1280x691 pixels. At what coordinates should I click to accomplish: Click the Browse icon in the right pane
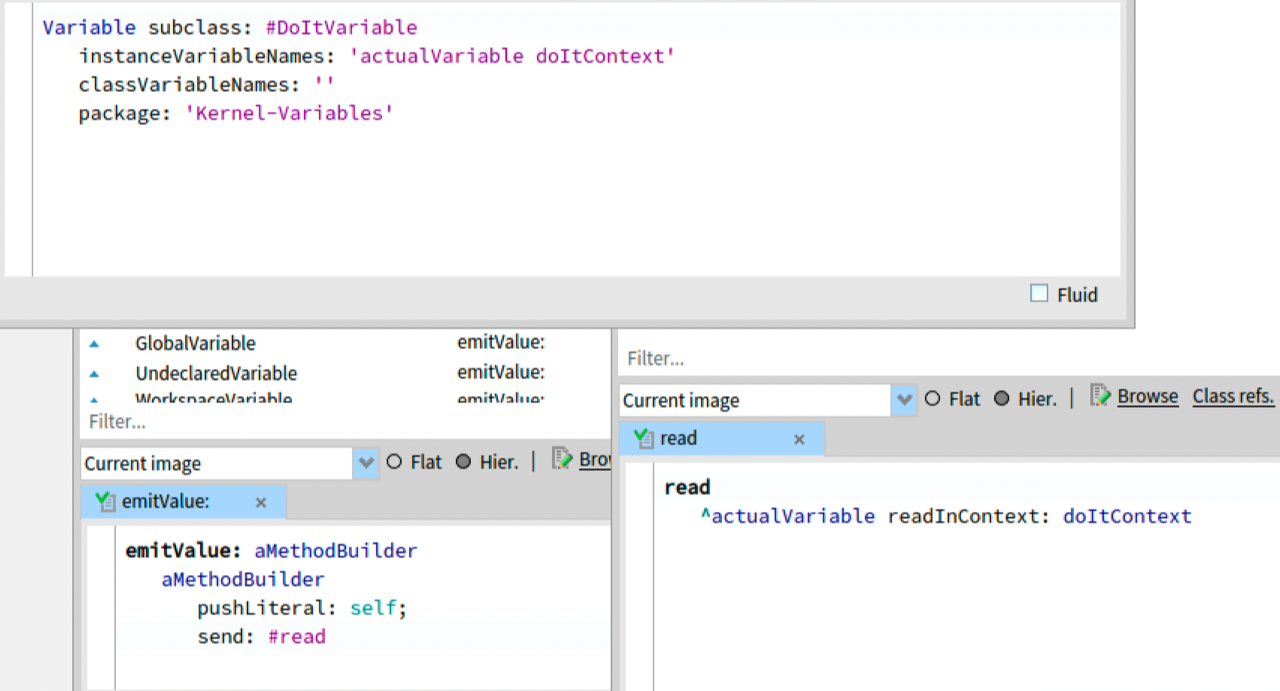click(1100, 396)
